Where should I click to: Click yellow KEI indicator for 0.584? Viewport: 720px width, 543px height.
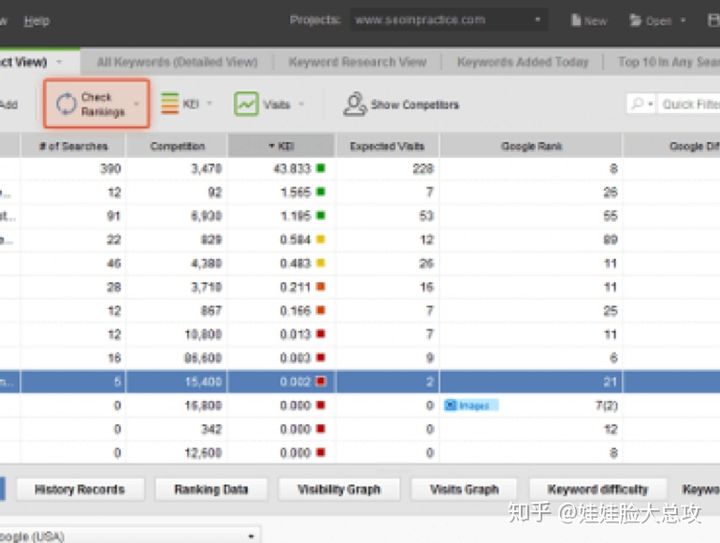[321, 239]
